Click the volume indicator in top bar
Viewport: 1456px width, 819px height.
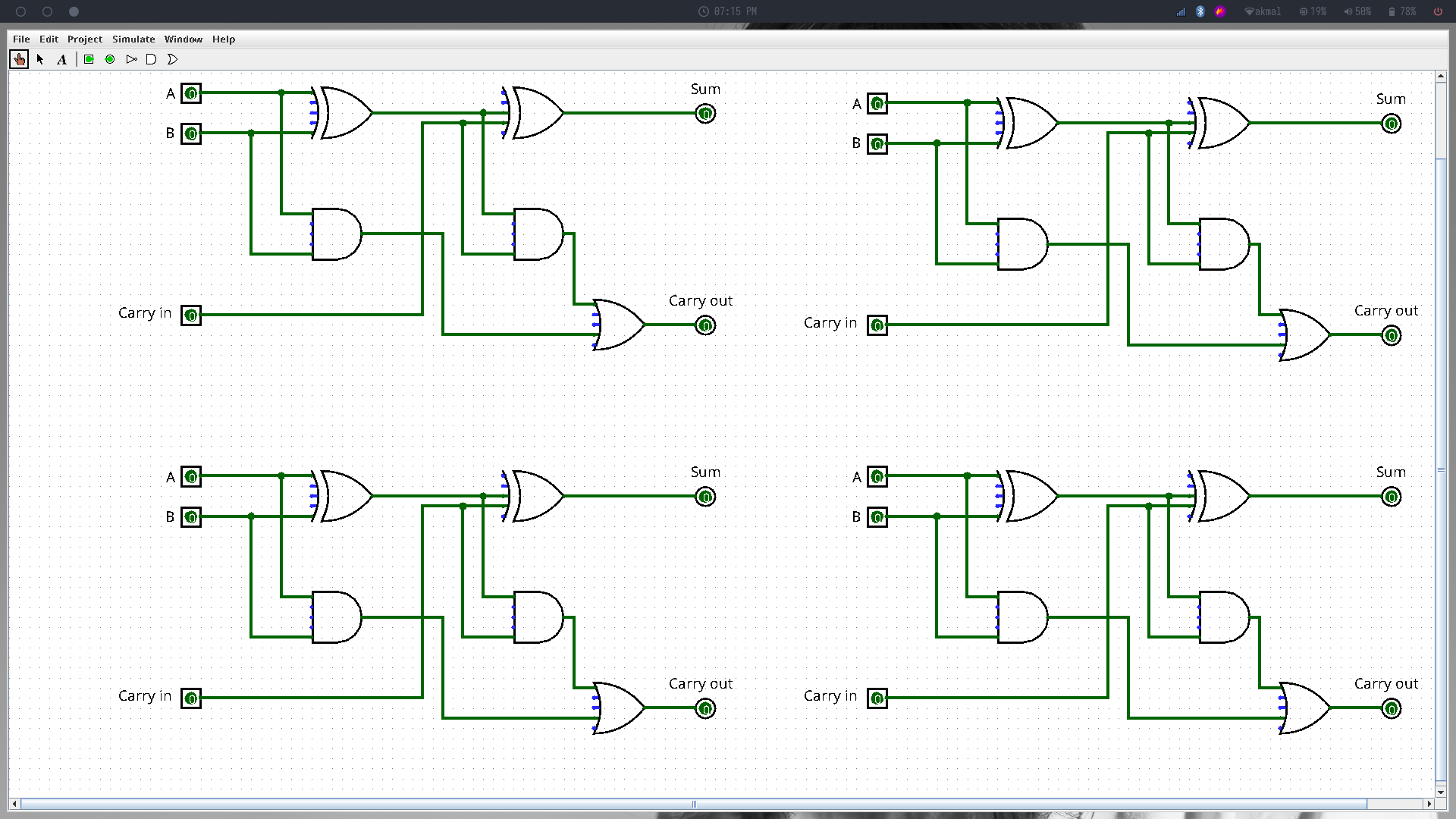tap(1357, 11)
